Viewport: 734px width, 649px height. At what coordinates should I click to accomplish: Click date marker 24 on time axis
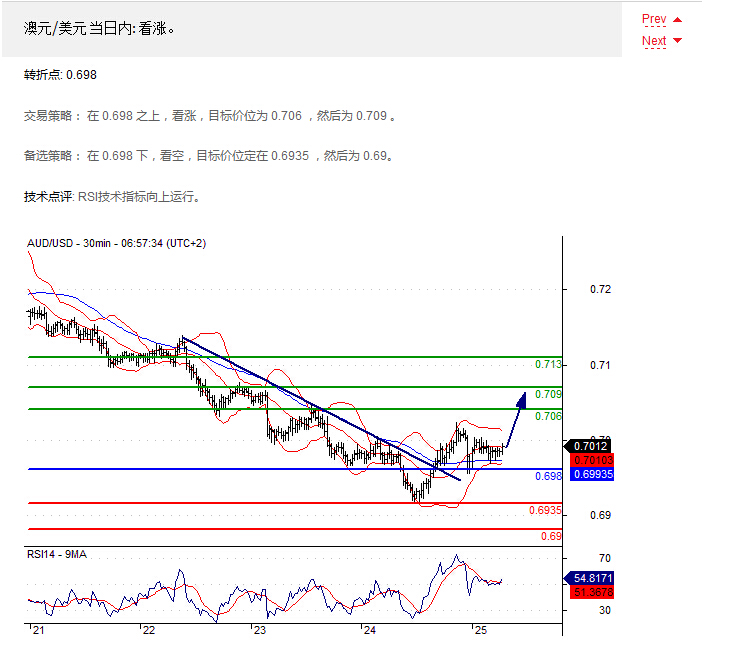[370, 630]
